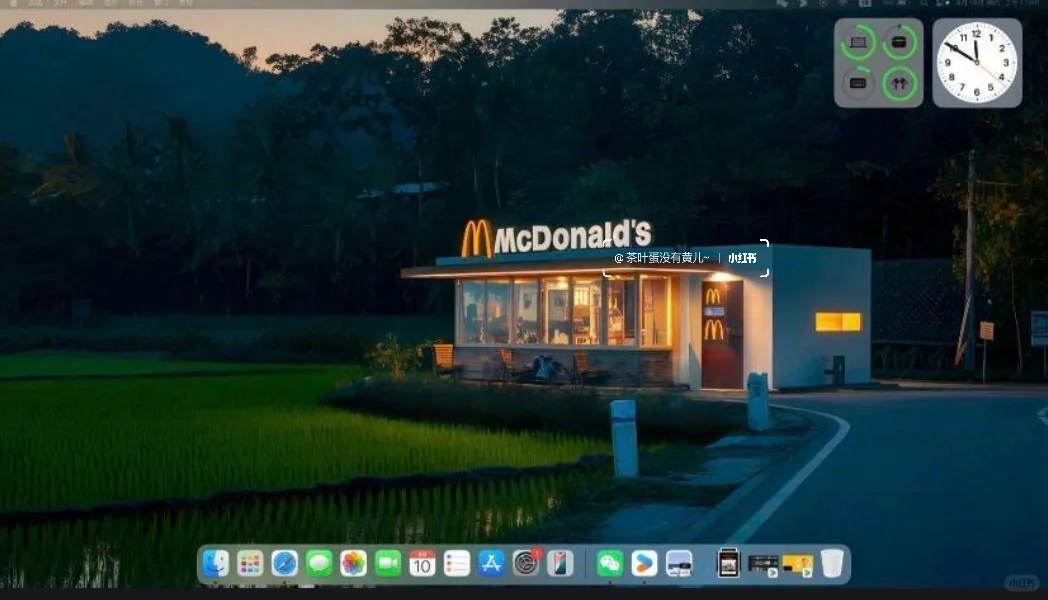
Task: Restore the yellow minimized window thumbnail in the Dock
Action: coord(797,565)
